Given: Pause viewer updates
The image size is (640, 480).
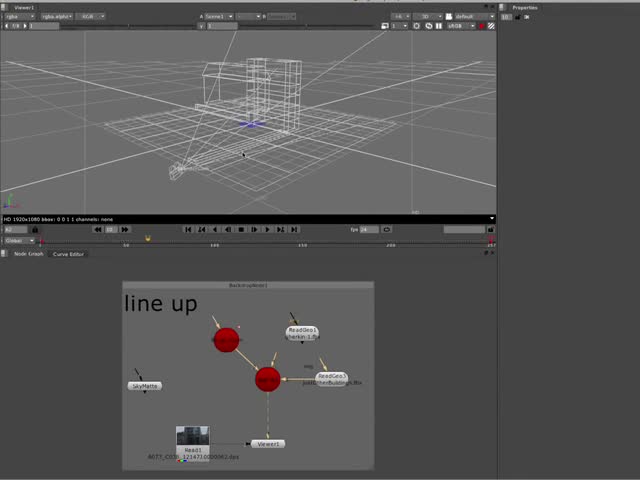Looking at the screenshot, I should coord(439,26).
